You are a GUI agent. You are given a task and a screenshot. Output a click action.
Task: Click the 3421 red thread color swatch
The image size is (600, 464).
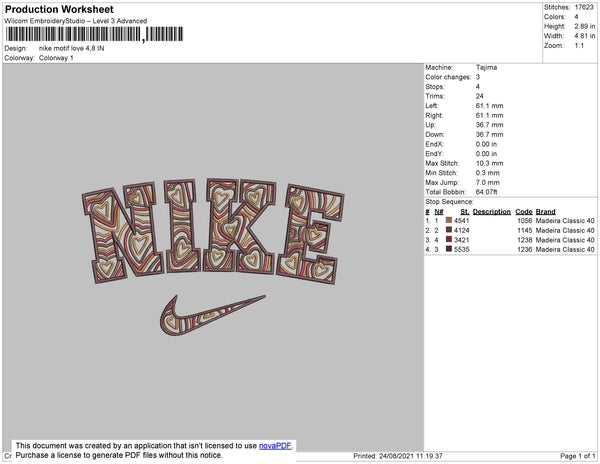tap(449, 239)
